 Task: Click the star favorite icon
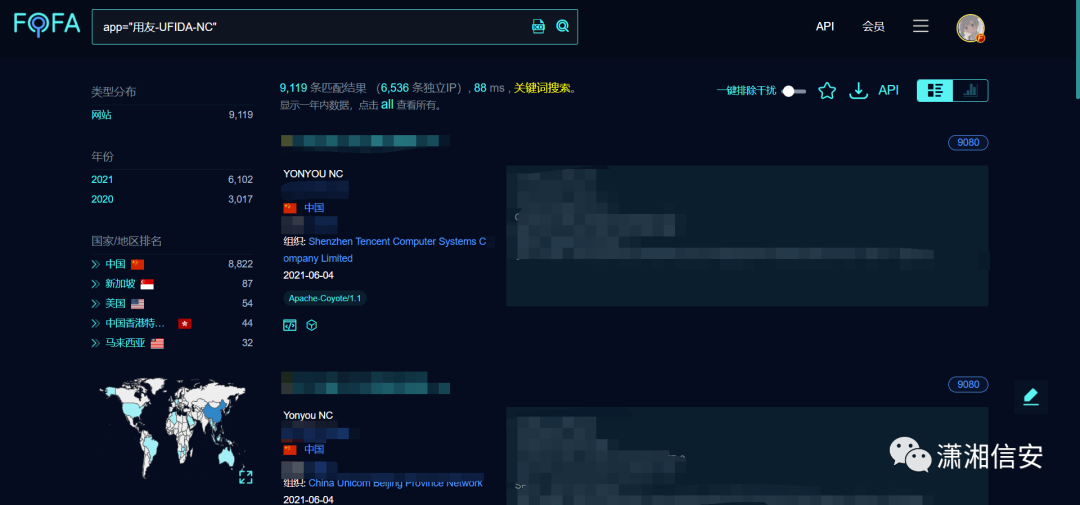[x=827, y=90]
